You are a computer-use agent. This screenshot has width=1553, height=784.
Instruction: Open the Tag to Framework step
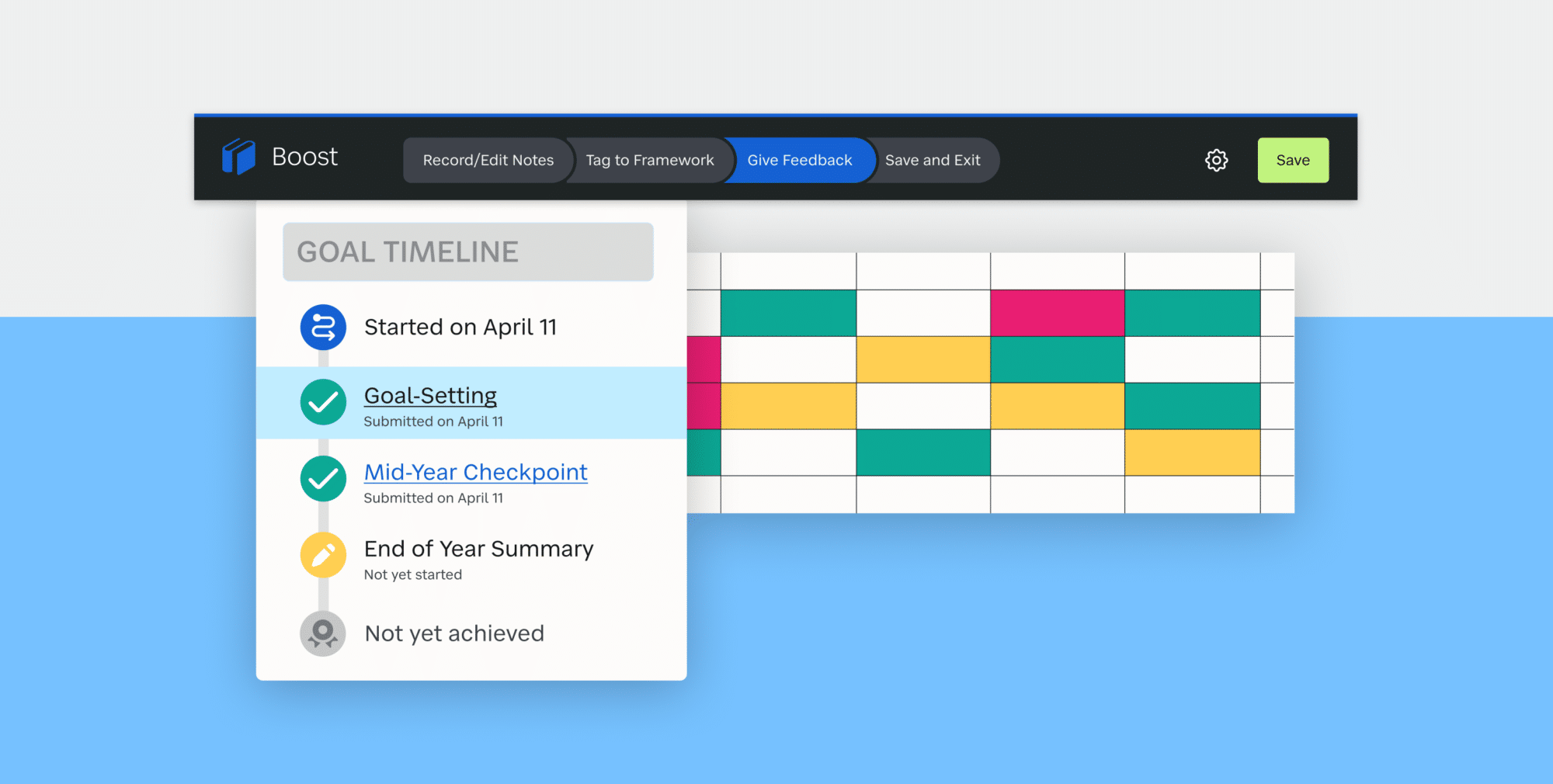649,160
